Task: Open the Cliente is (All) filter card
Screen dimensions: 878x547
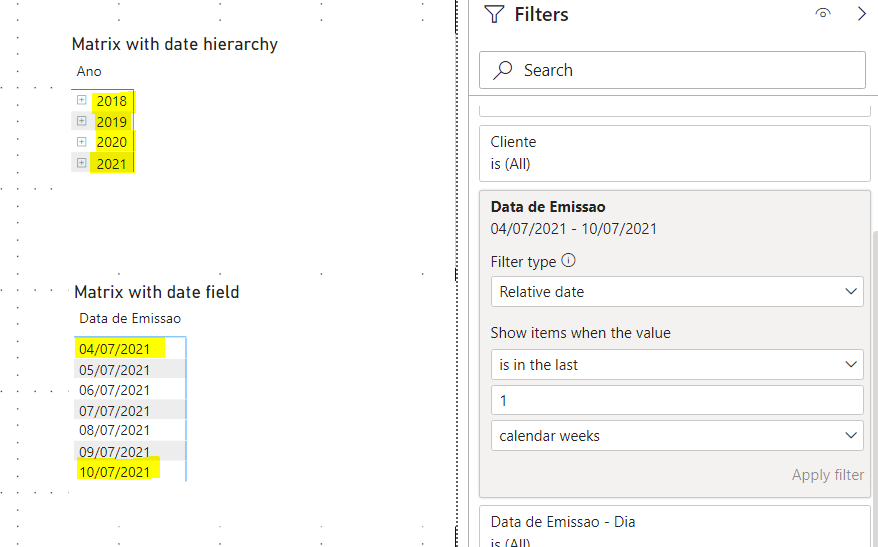Action: pyautogui.click(x=675, y=153)
